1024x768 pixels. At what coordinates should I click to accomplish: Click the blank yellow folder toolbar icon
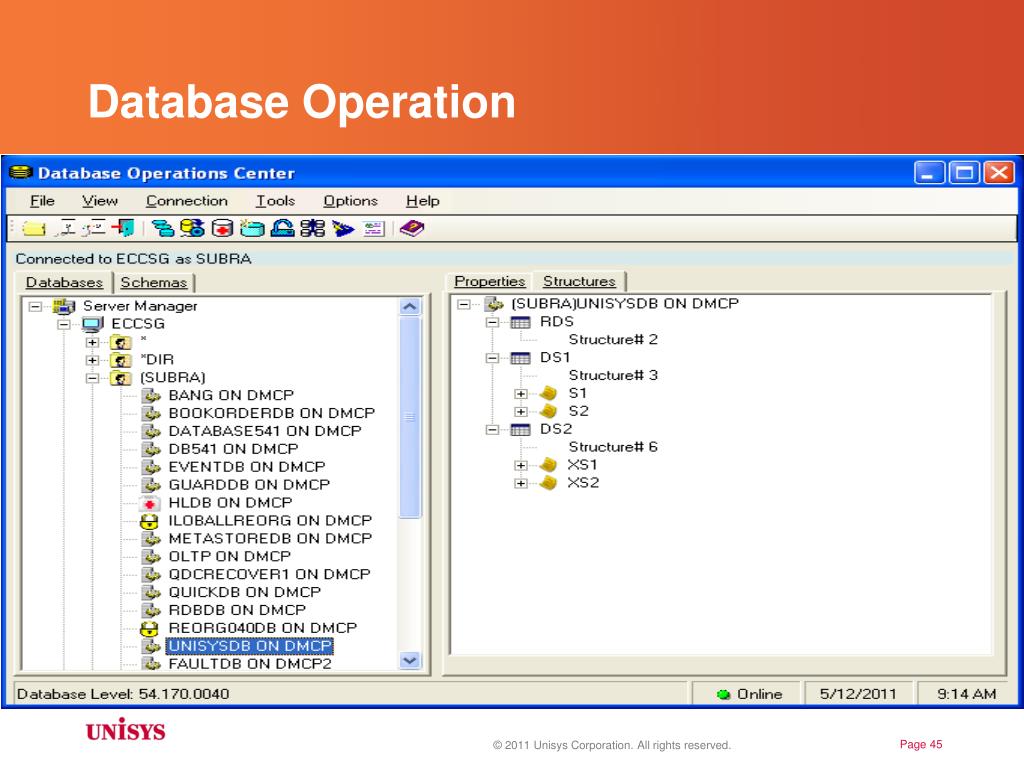click(33, 229)
